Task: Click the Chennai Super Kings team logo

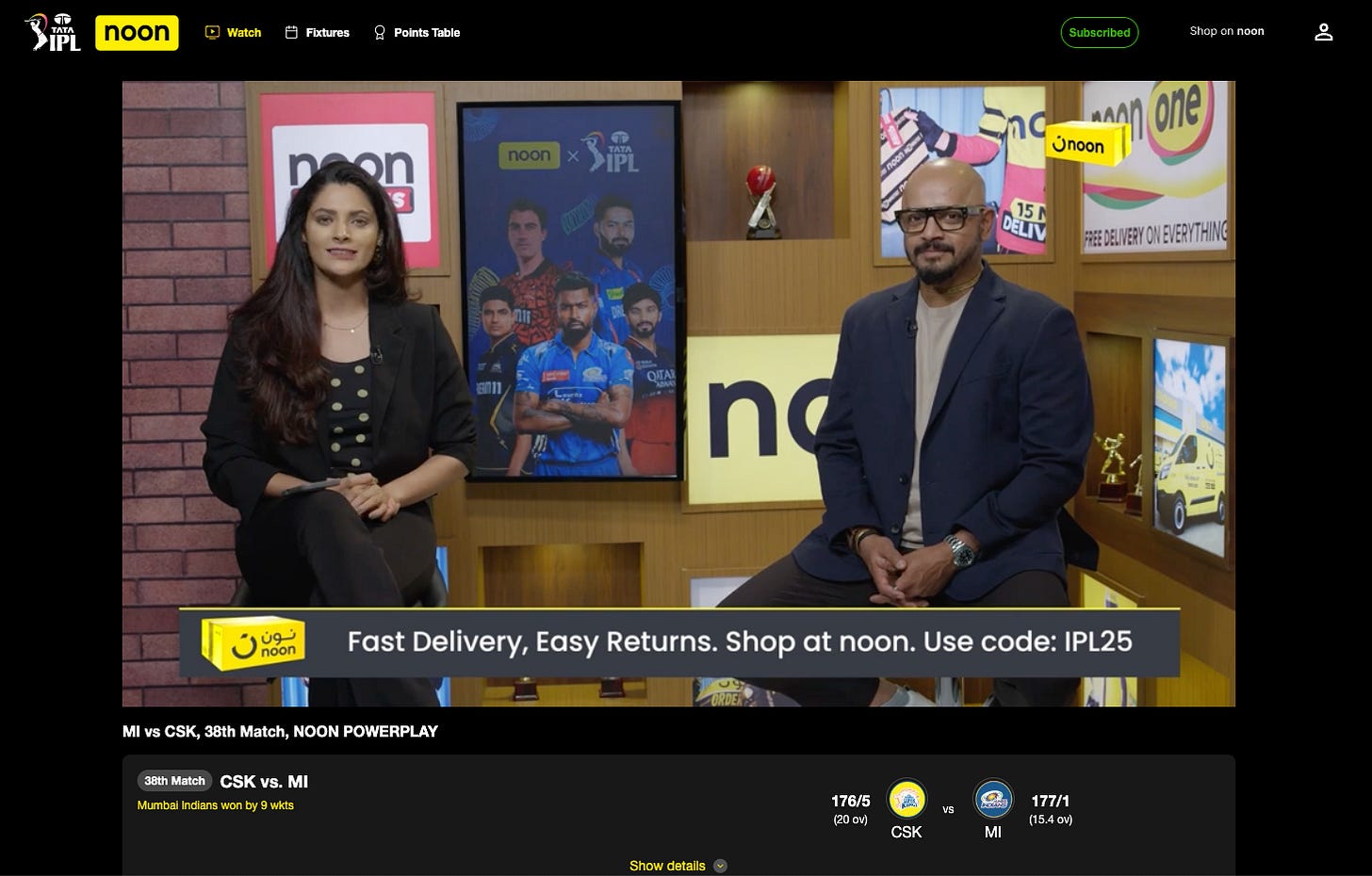Action: (x=906, y=799)
